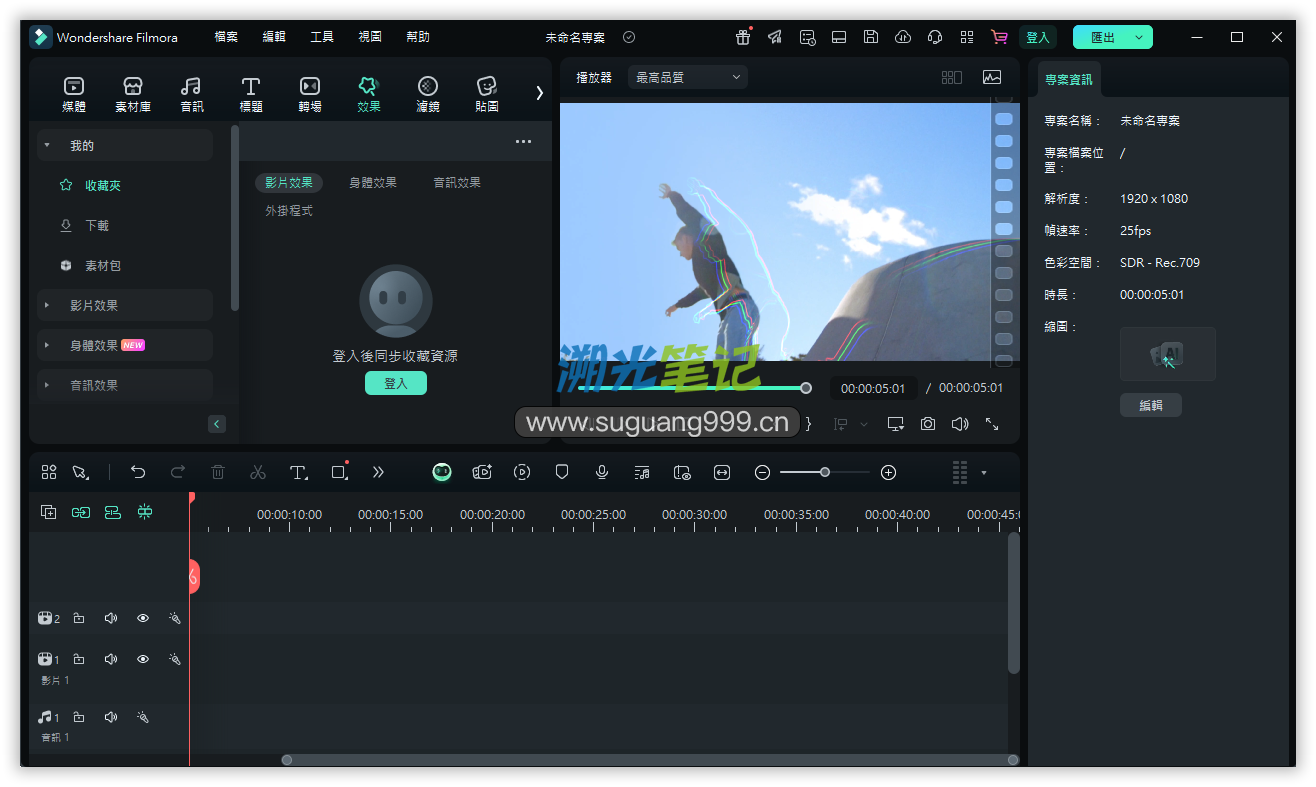The image size is (1316, 787).
Task: Open the shopping cart icon
Action: (999, 37)
